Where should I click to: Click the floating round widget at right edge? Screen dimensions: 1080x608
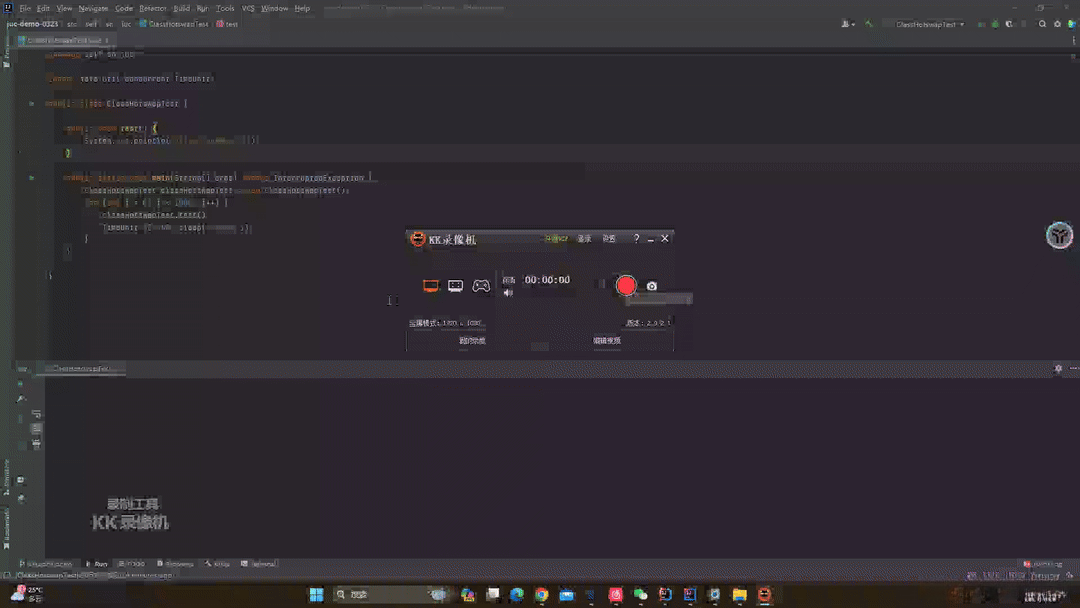click(1059, 235)
